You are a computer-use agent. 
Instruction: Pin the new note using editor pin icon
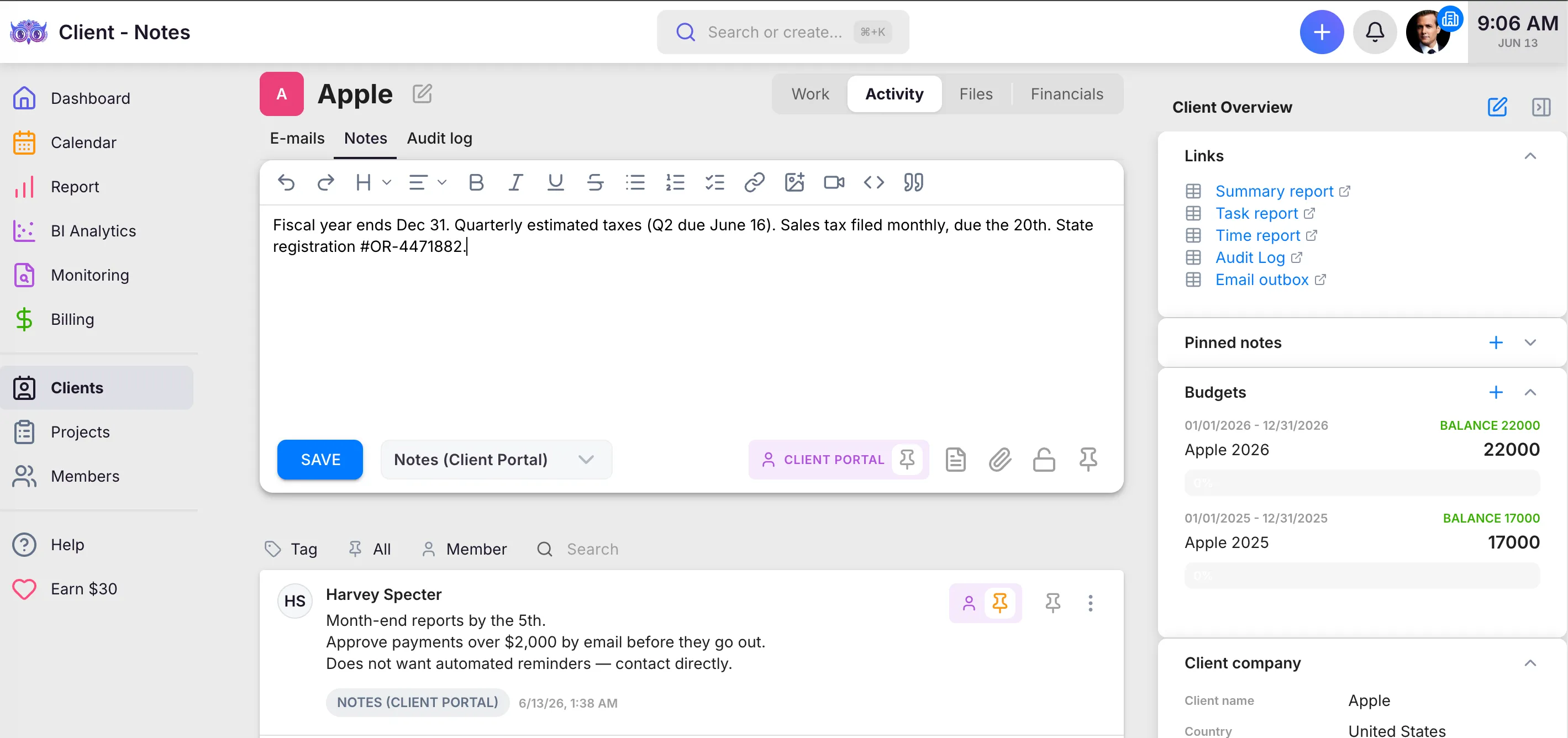pyautogui.click(x=1088, y=460)
